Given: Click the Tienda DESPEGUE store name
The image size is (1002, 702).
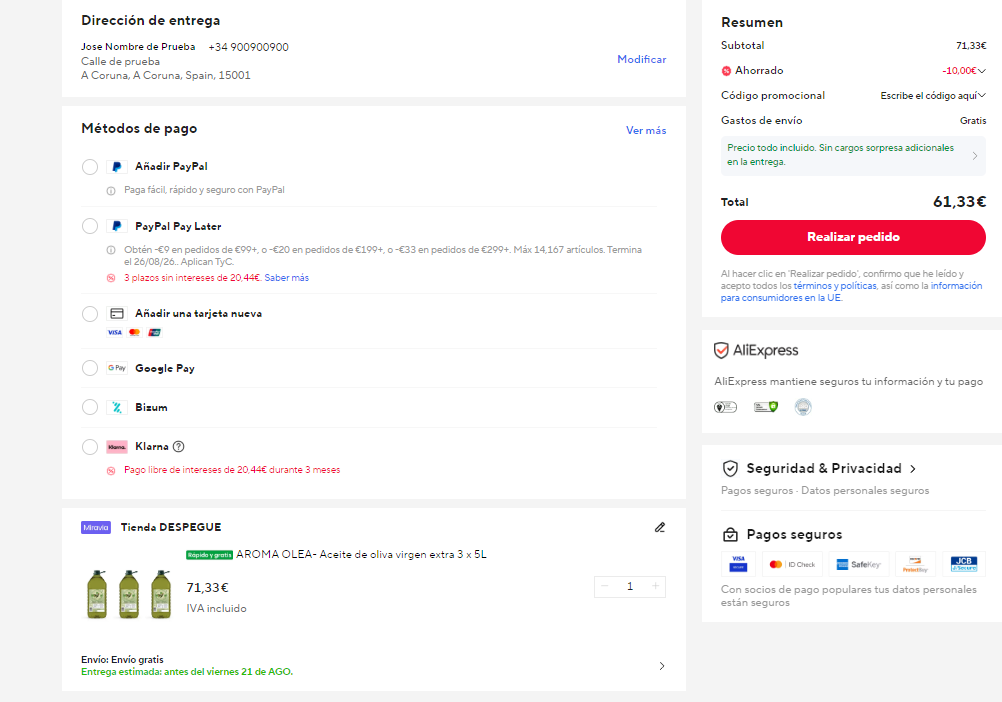Looking at the screenshot, I should click(x=171, y=527).
